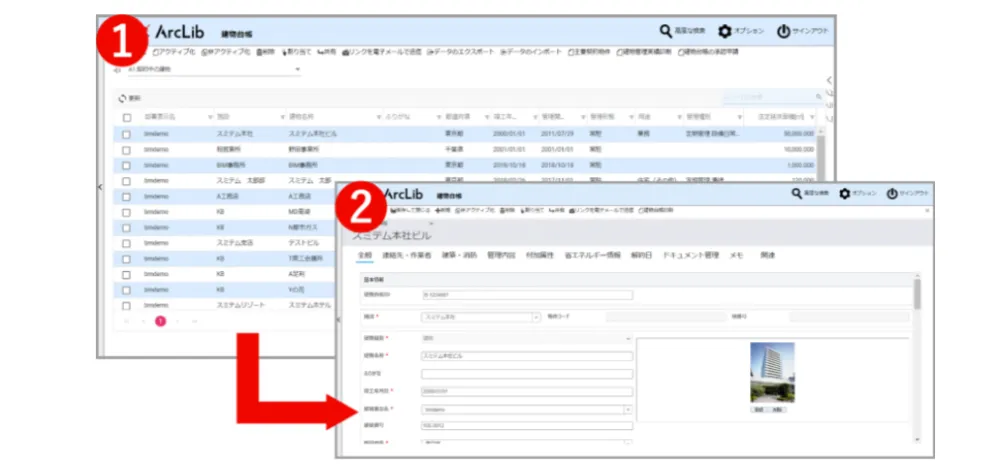Click 非アクティブ化 in the list window toolbar
This screenshot has height=470, width=1000.
tap(226, 52)
